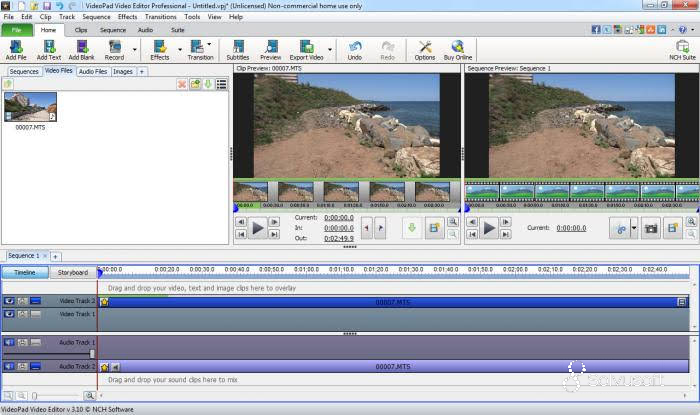The height and width of the screenshot is (415, 700).
Task: Select the Audio Files bin tab
Action: pos(93,71)
